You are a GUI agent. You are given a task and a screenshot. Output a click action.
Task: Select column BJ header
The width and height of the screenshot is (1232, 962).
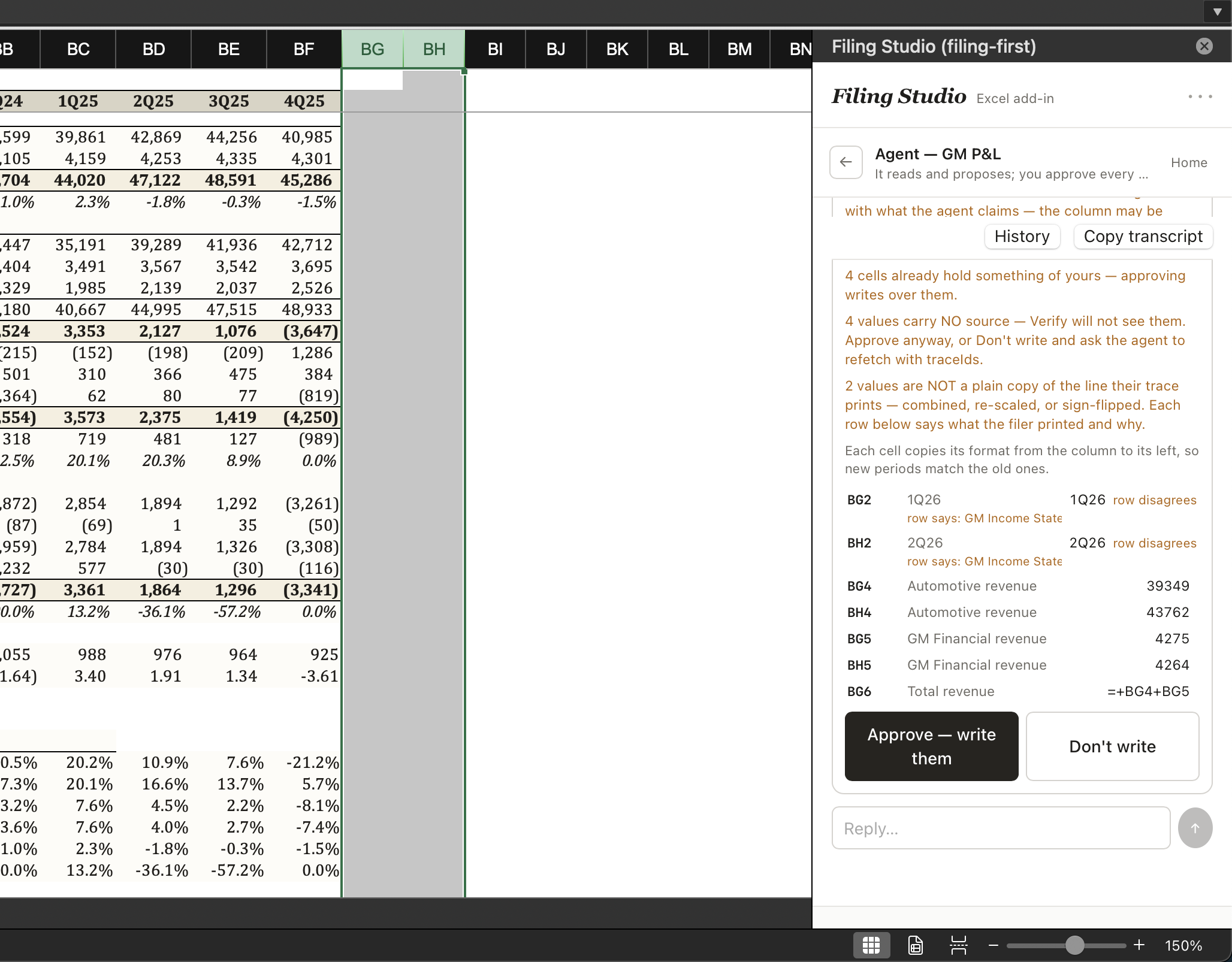tap(556, 49)
